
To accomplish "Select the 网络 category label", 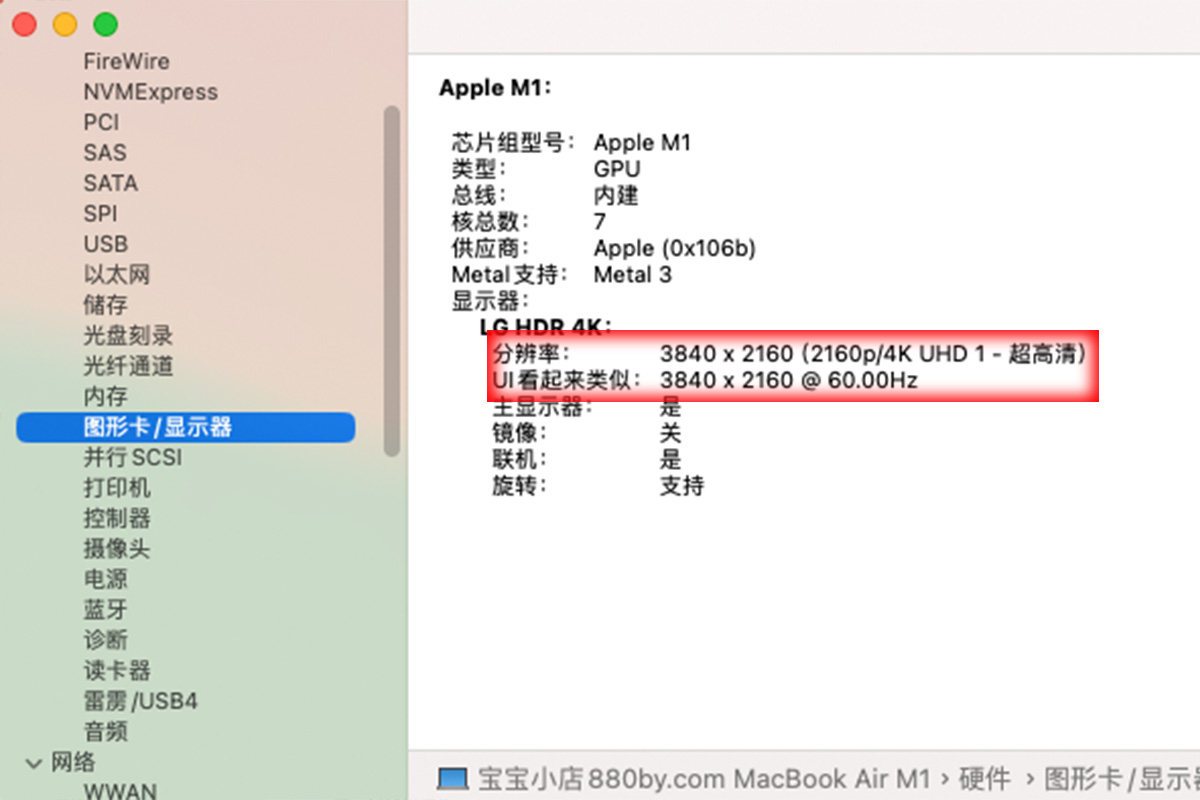I will [x=73, y=763].
